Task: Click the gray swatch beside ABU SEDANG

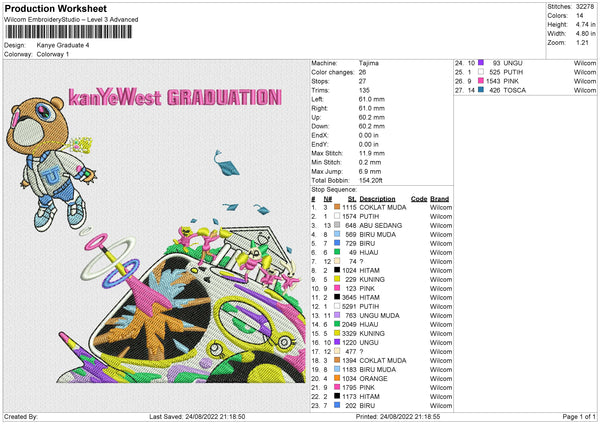Action: [x=337, y=225]
